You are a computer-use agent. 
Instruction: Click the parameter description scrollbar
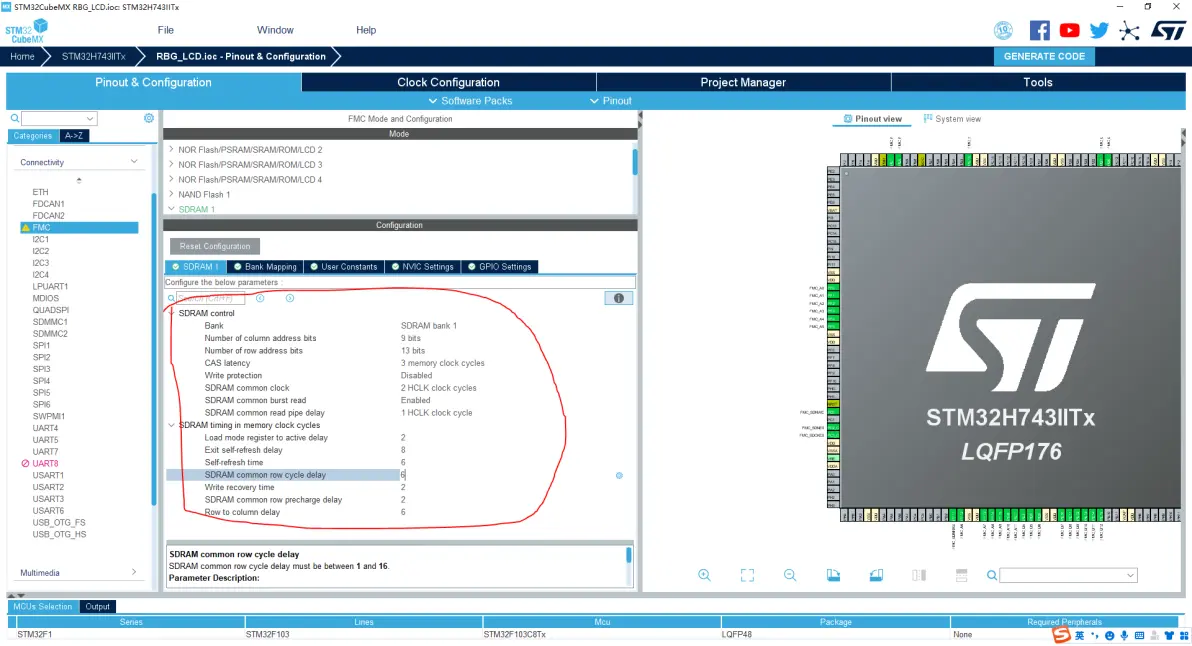(x=629, y=555)
